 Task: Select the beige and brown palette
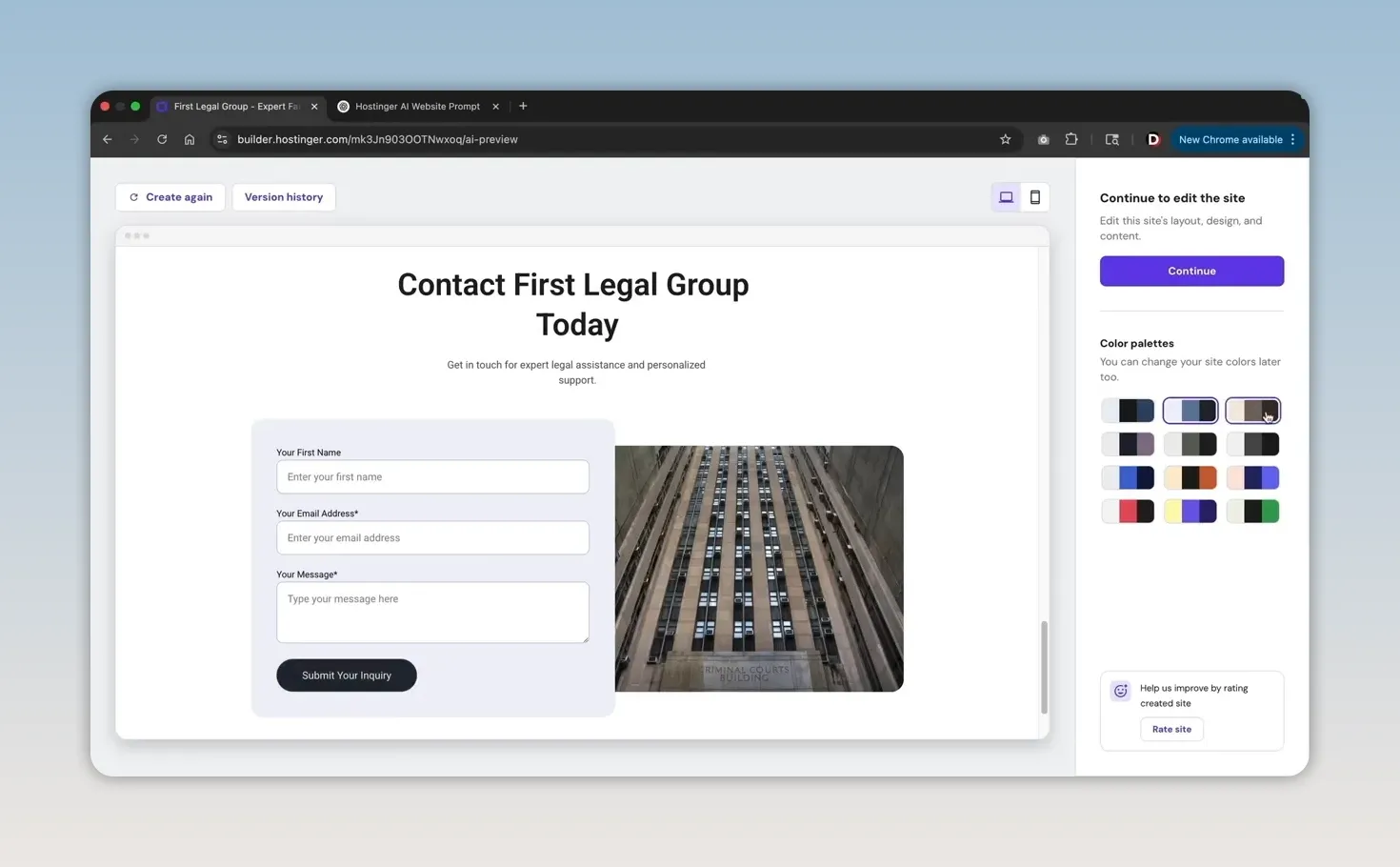[1252, 411]
